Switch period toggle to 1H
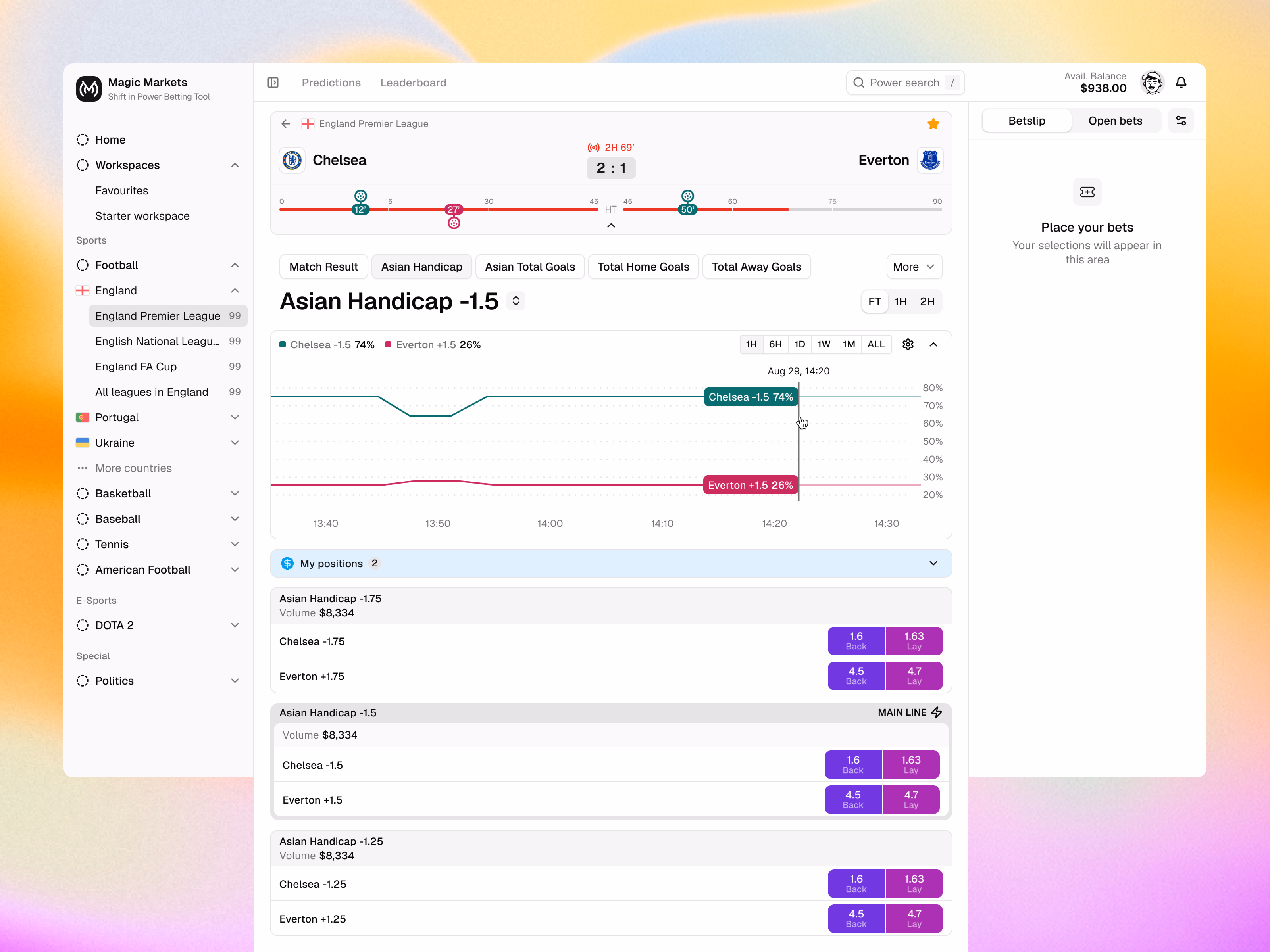 900,301
